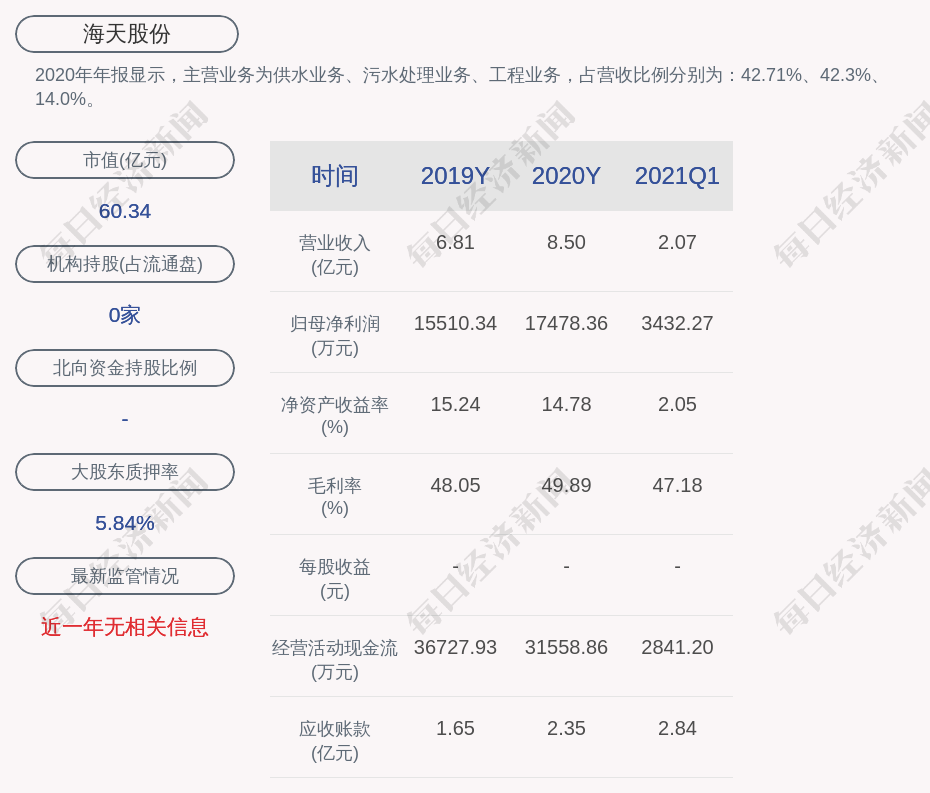The height and width of the screenshot is (793, 930).
Task: Click revenue value 8.50
Action: tap(566, 243)
